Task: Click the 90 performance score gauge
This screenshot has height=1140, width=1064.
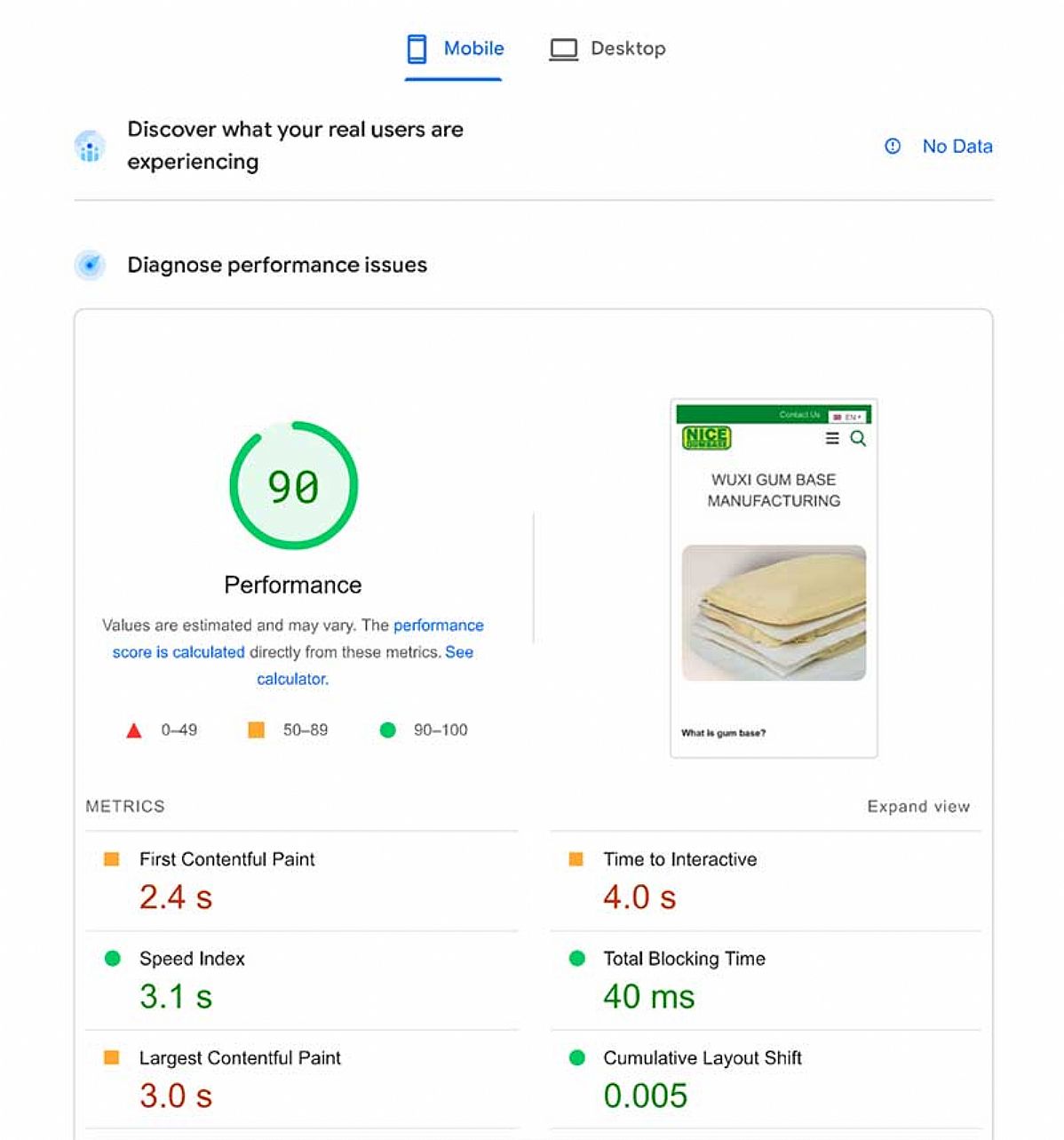Action: [x=293, y=486]
